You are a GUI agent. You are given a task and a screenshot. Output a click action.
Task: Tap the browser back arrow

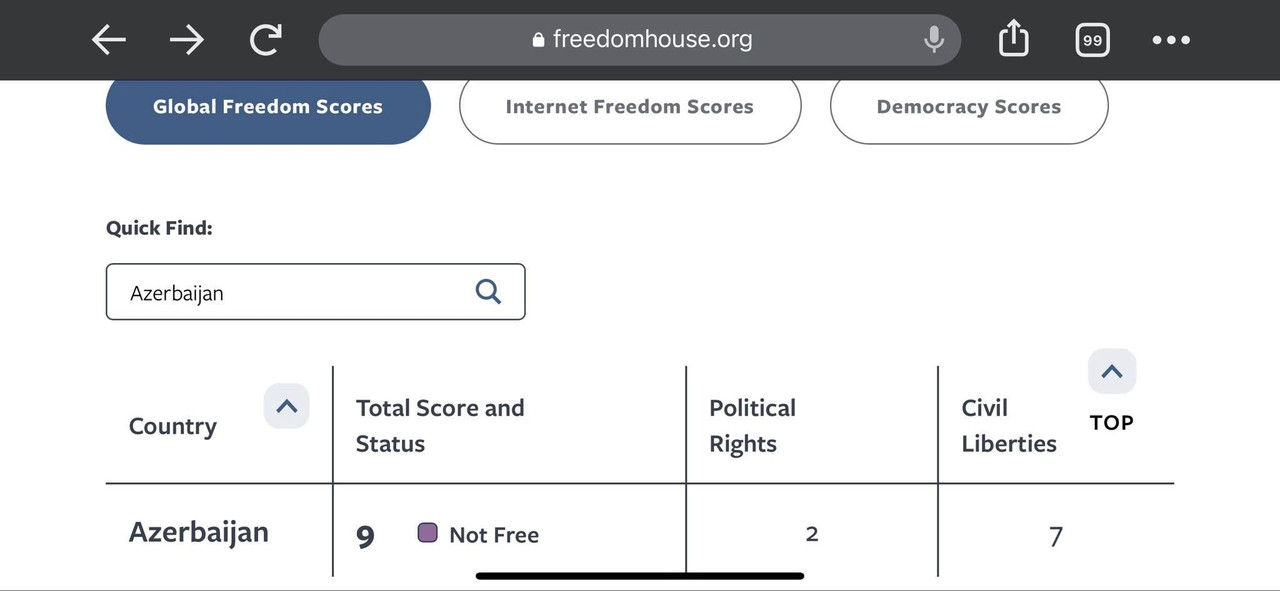[x=108, y=40]
